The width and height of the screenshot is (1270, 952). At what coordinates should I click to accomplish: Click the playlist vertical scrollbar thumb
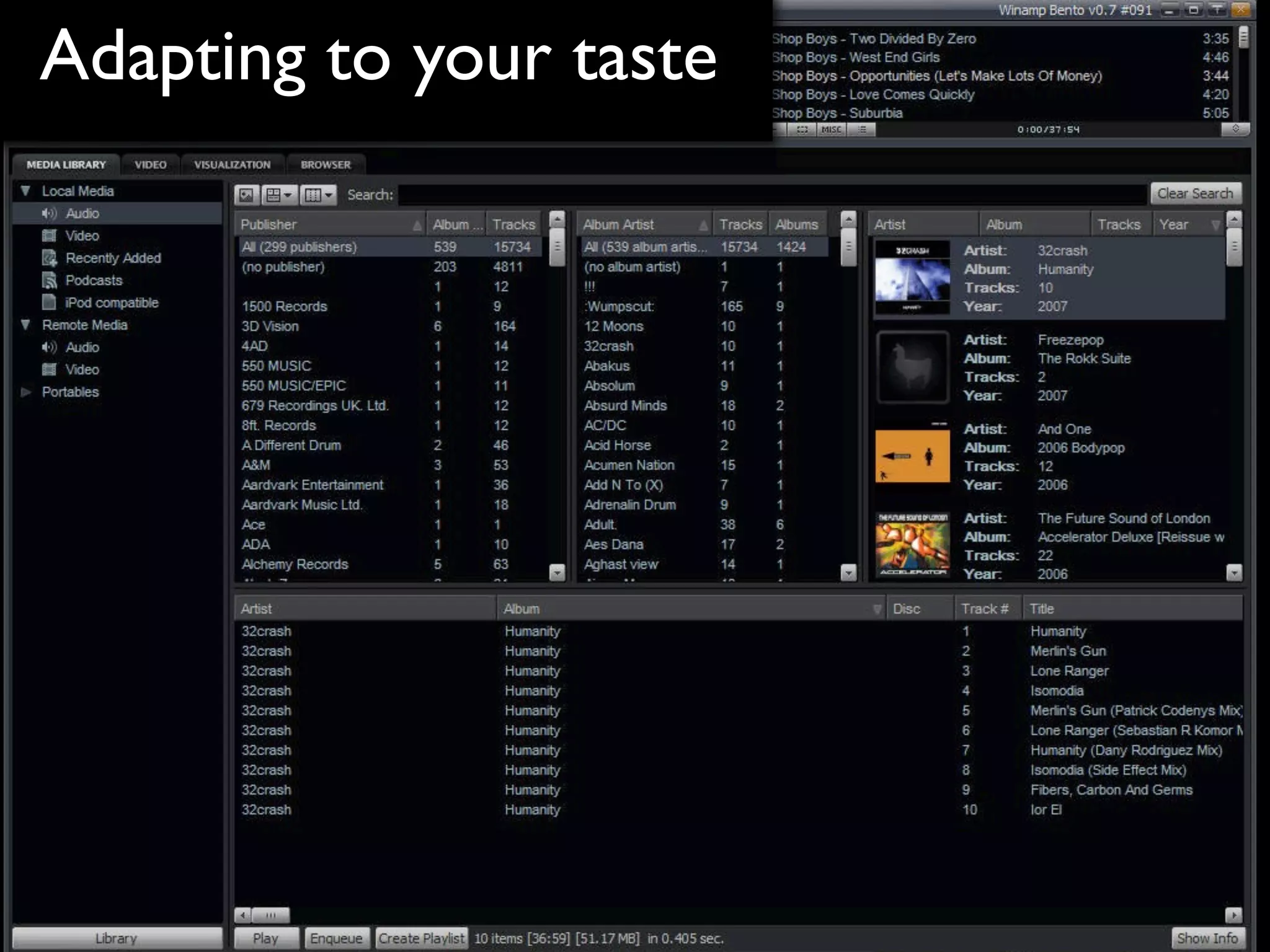point(1243,37)
